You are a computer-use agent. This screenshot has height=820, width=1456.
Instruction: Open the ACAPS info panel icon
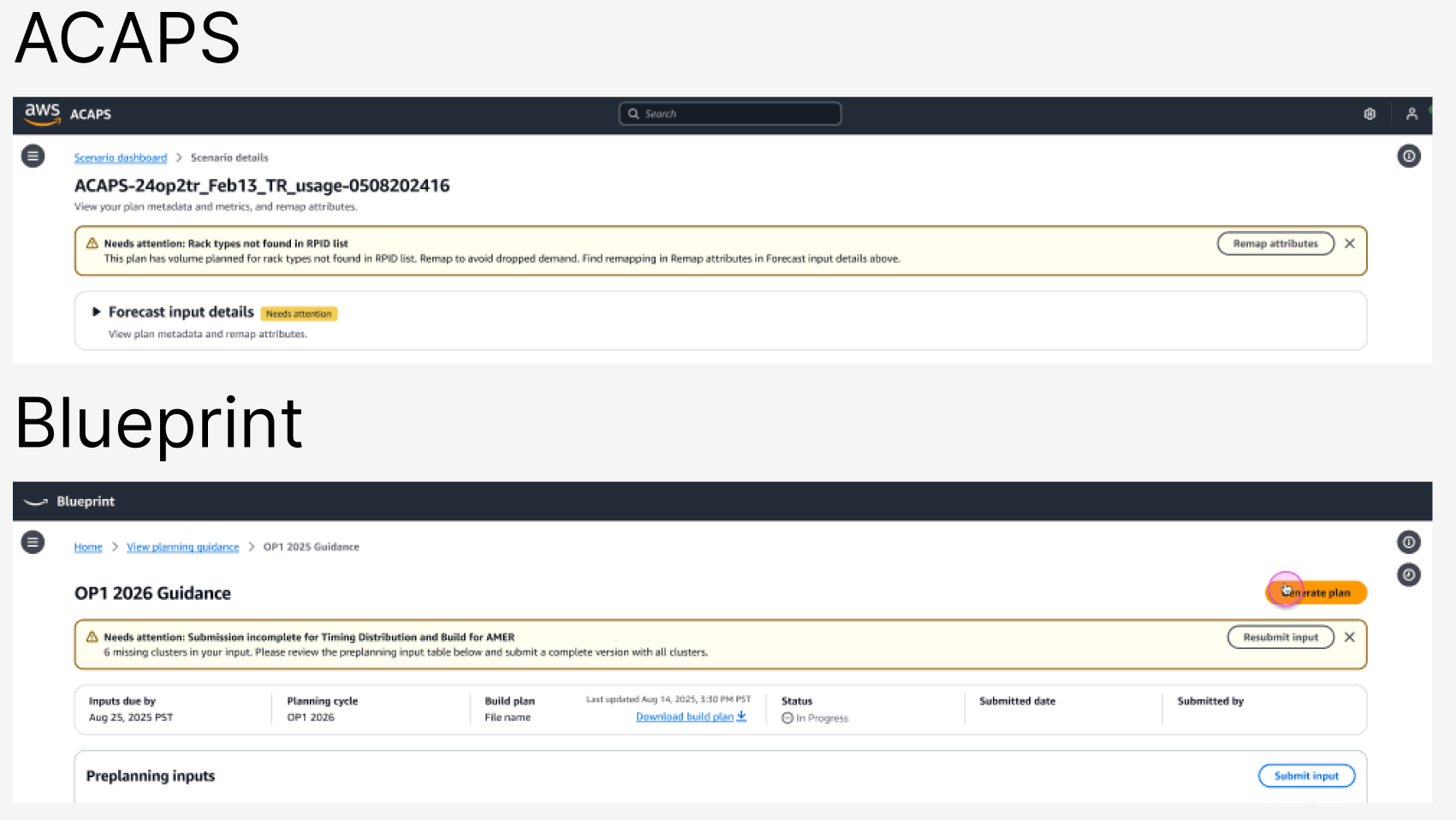1409,156
